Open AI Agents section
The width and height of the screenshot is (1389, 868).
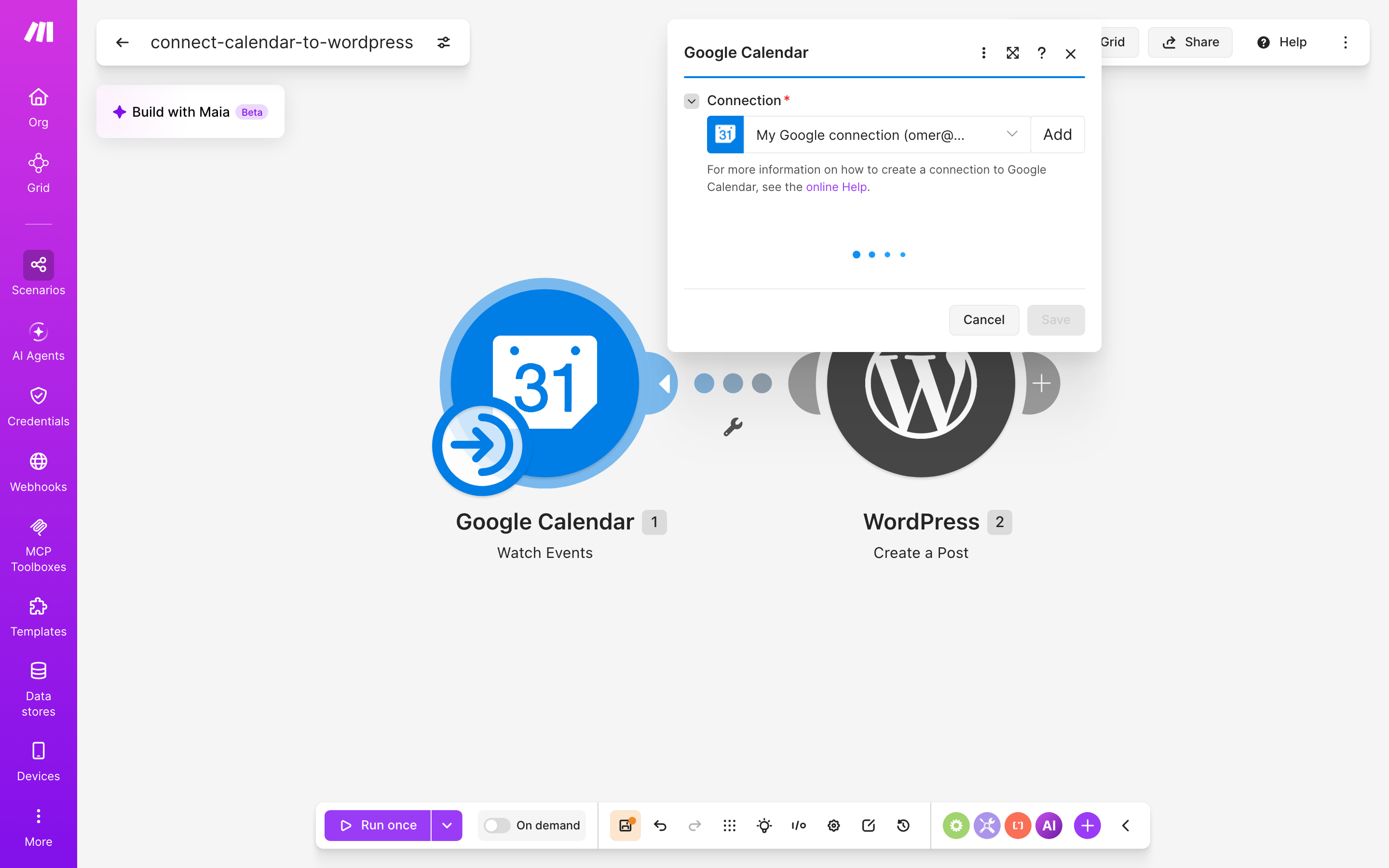(x=39, y=341)
